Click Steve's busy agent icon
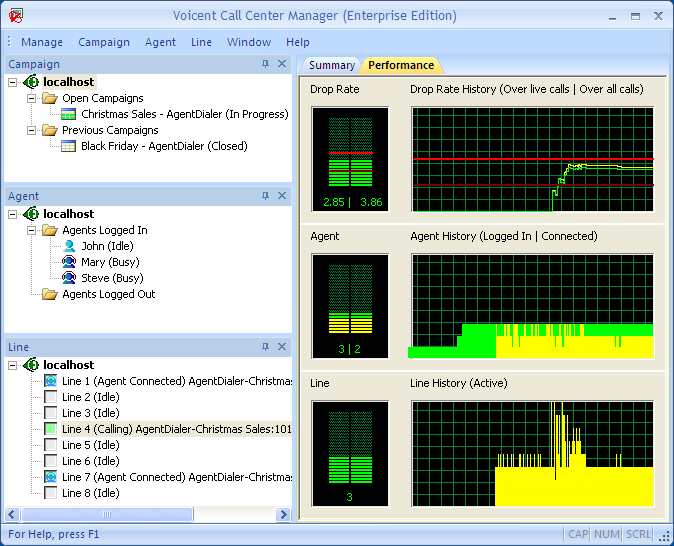The width and height of the screenshot is (674, 546). 69,278
